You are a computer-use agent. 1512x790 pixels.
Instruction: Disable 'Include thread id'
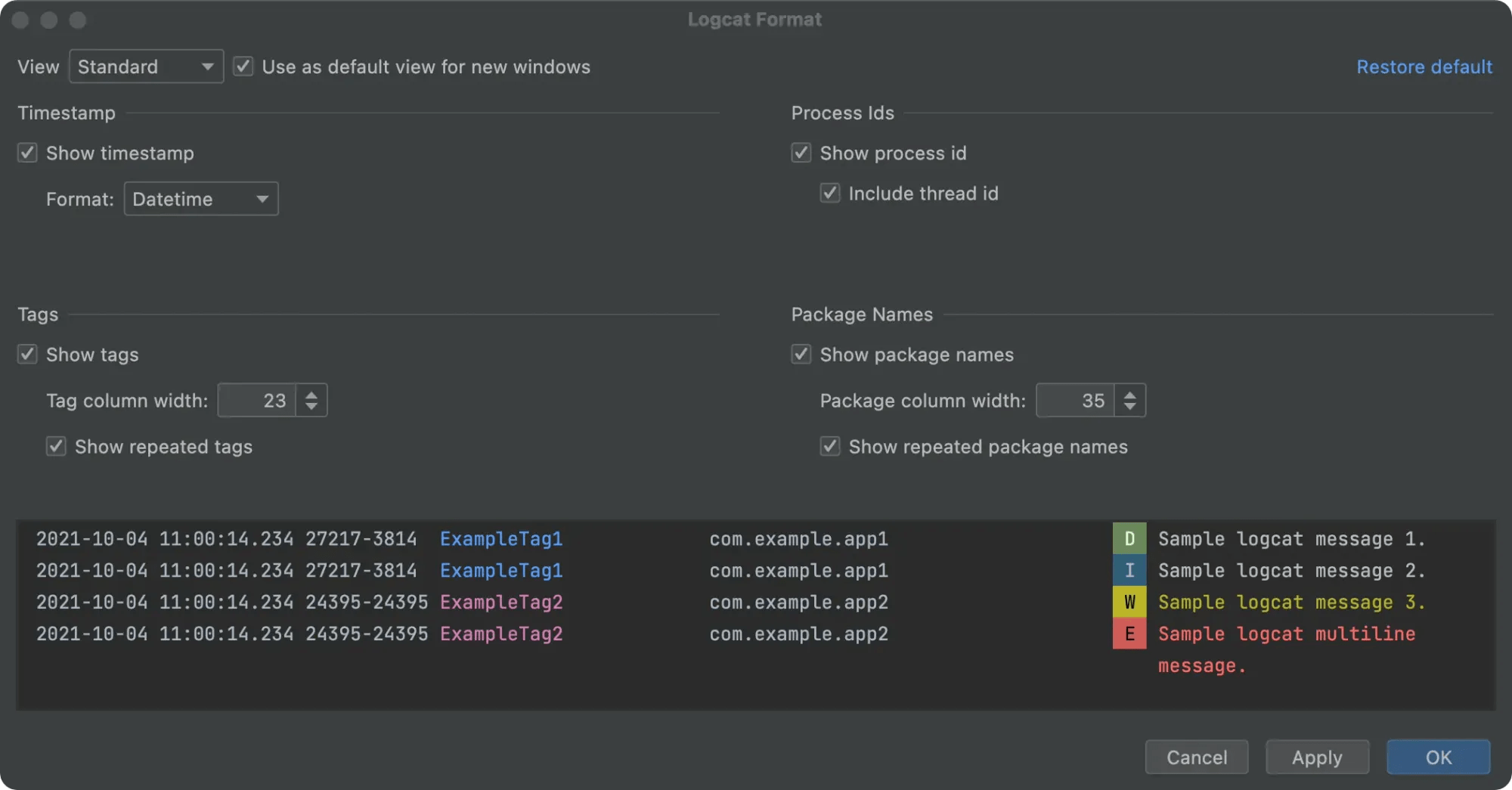tap(829, 193)
